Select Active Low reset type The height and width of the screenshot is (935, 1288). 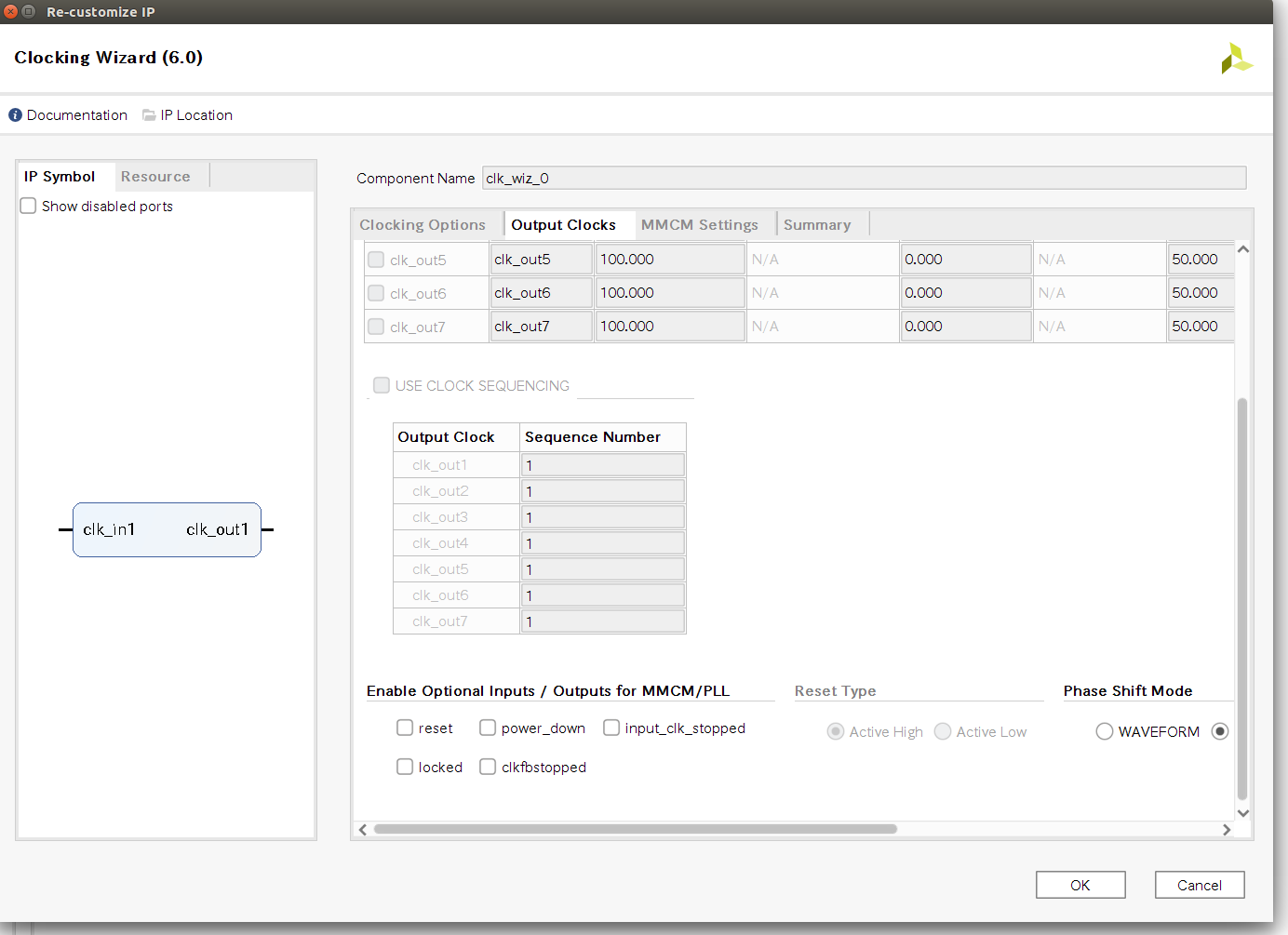(x=943, y=731)
